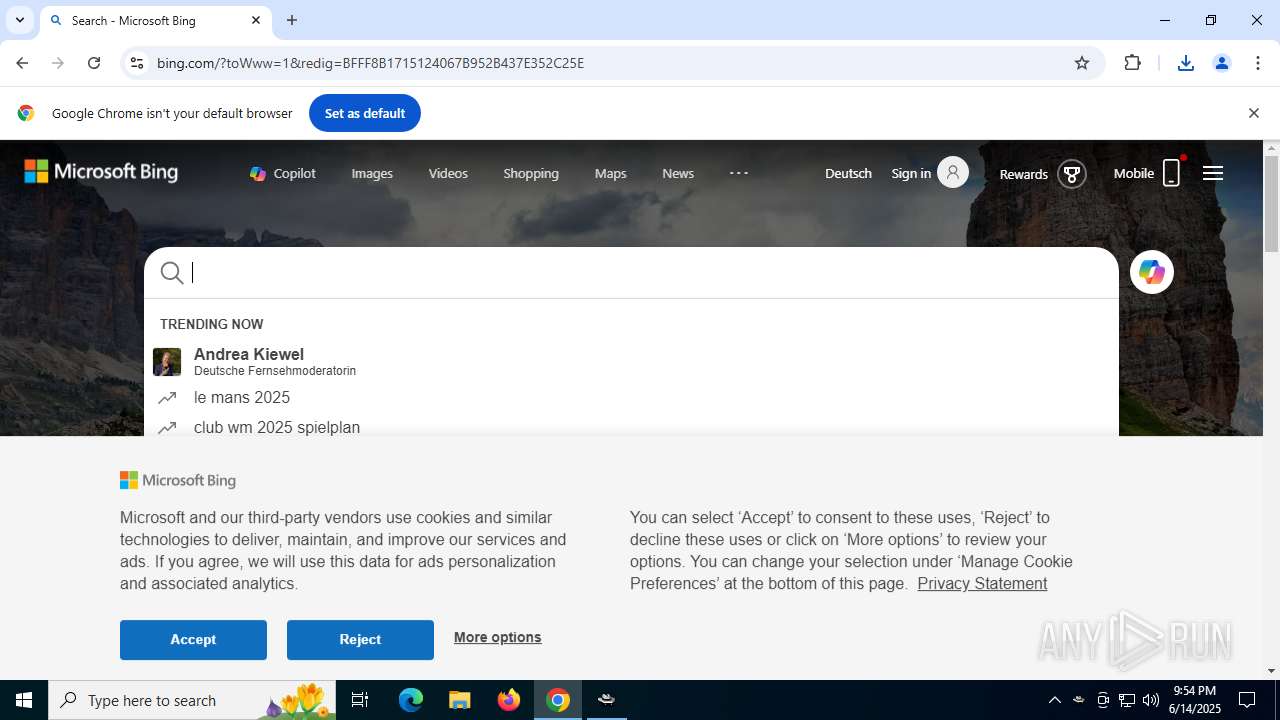Dismiss the default browser infobar
The width and height of the screenshot is (1280, 720).
pyautogui.click(x=1253, y=113)
